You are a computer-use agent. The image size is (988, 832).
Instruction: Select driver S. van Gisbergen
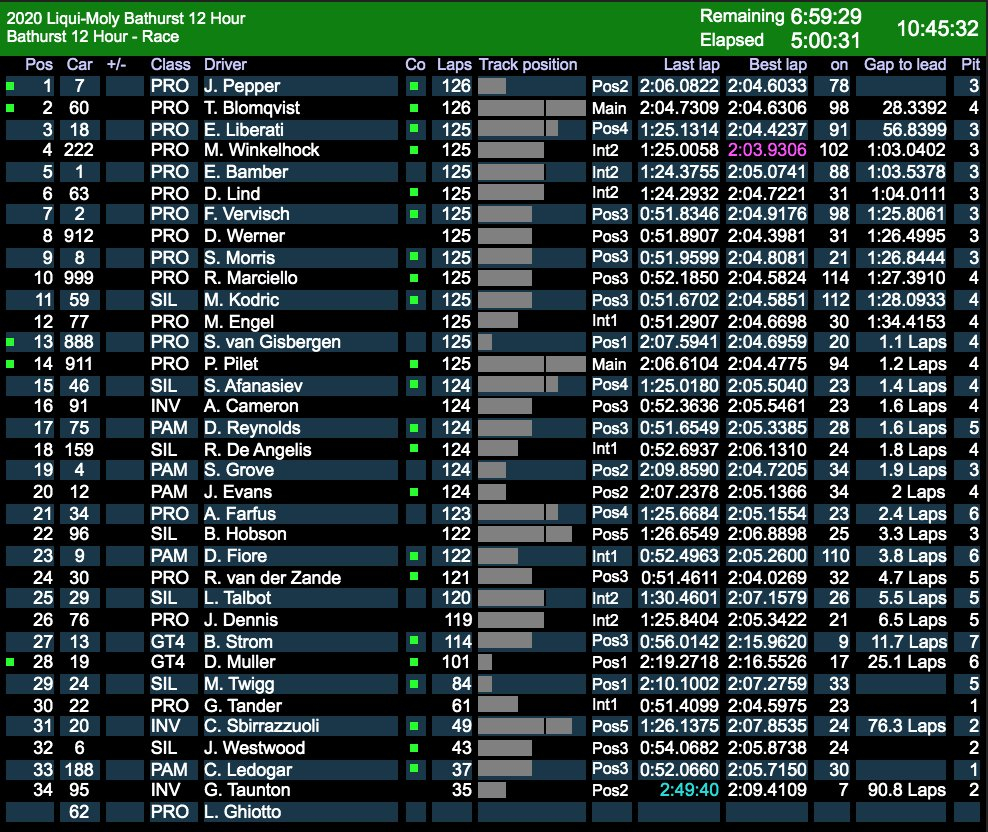[x=272, y=342]
